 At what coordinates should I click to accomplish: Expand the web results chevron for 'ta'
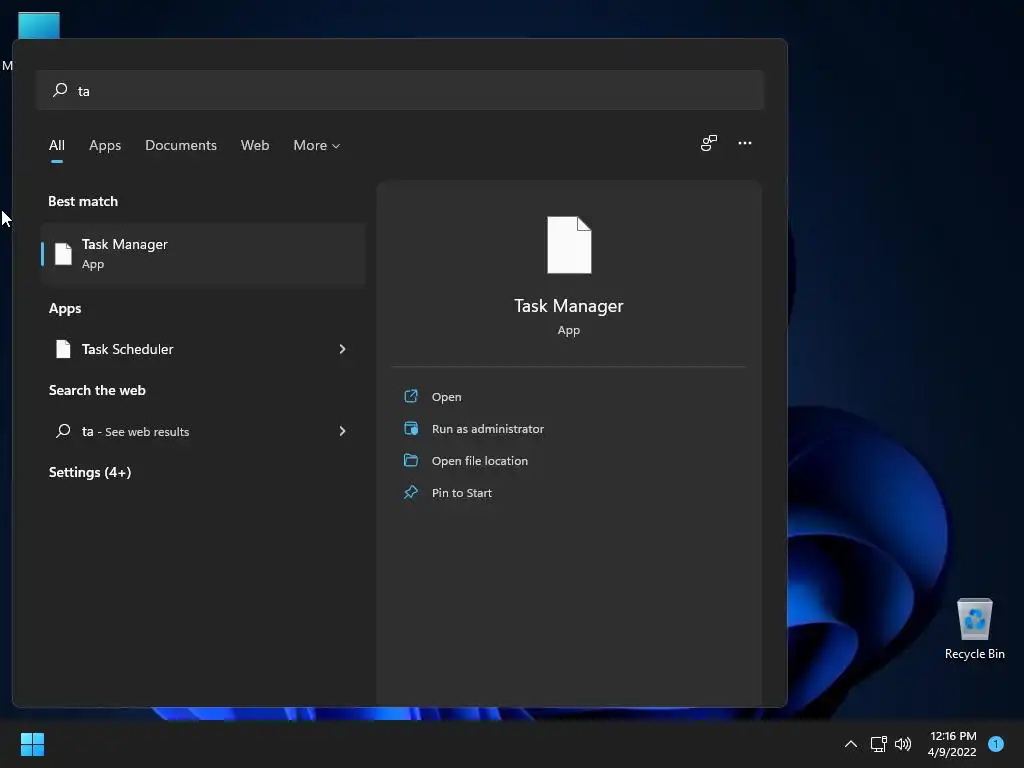(342, 431)
